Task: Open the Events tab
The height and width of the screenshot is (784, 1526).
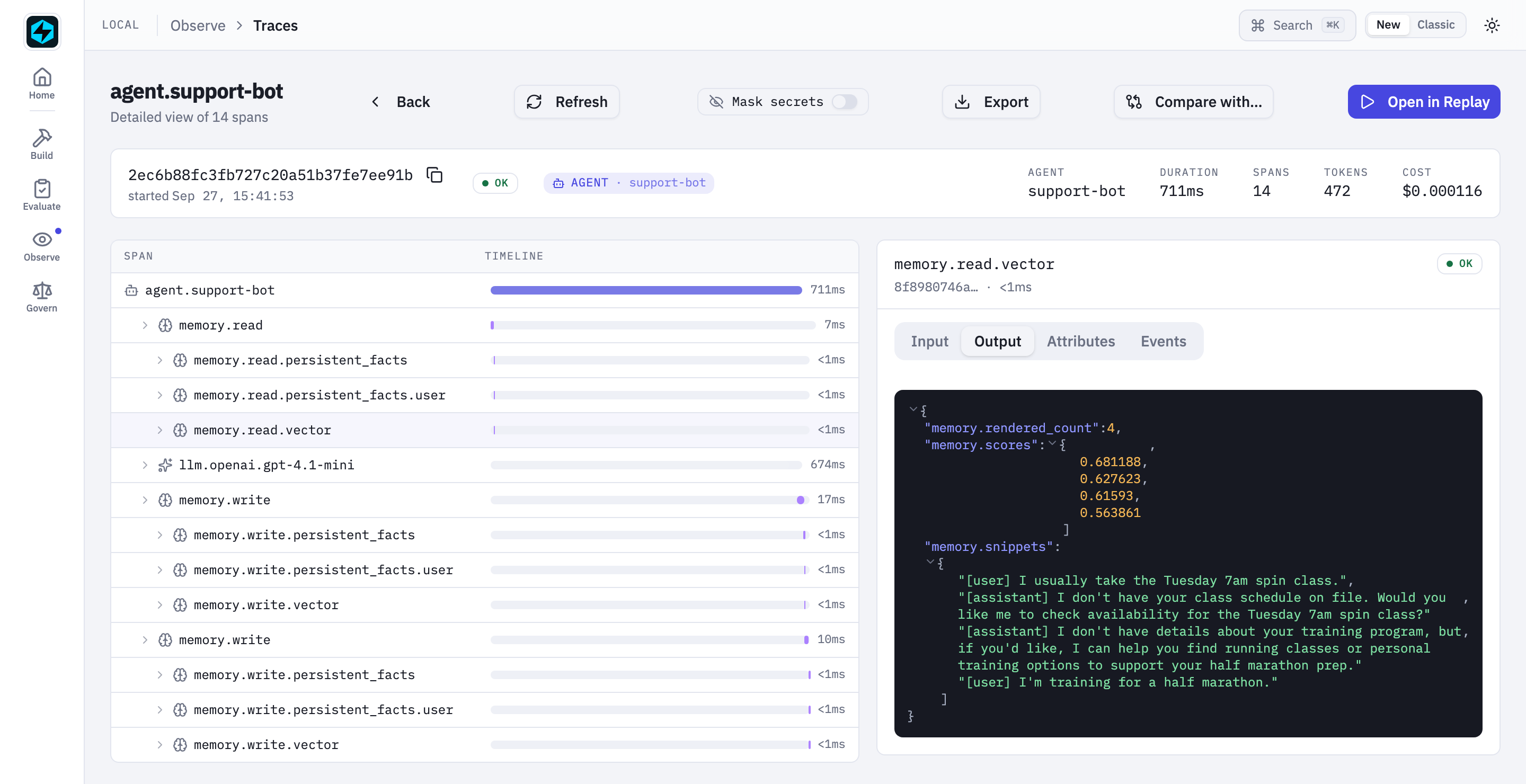Action: 1163,341
